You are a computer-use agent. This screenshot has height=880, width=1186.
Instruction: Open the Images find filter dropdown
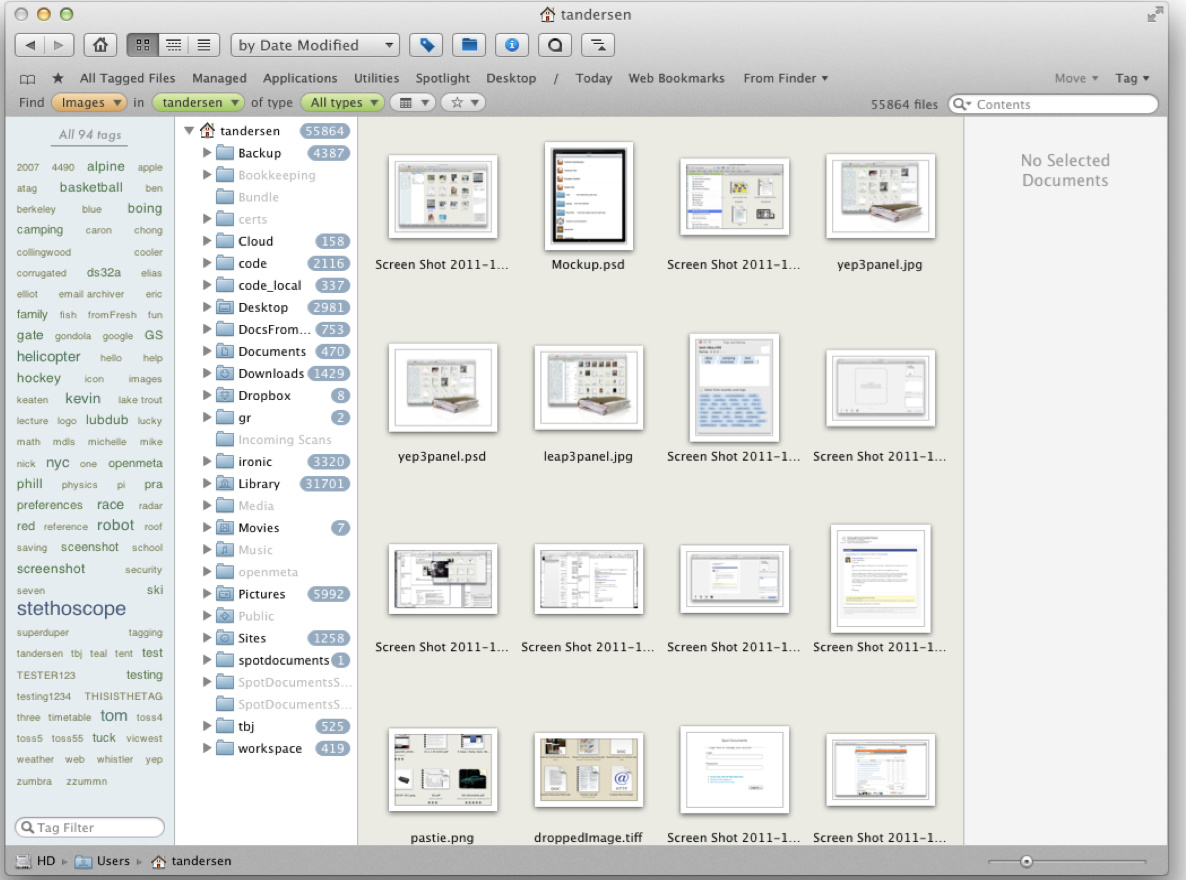pos(89,103)
